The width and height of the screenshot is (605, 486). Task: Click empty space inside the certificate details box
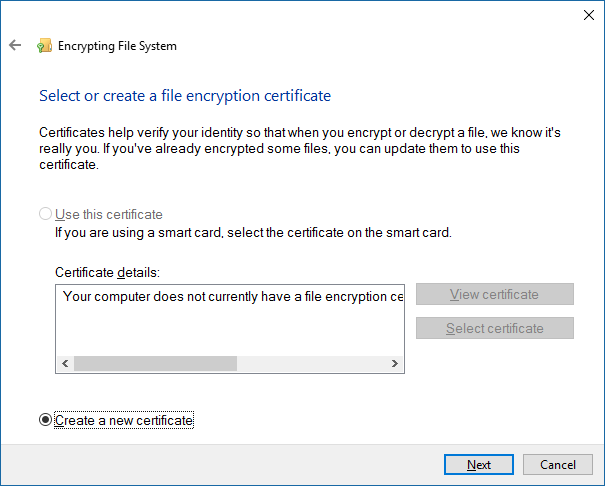230,330
